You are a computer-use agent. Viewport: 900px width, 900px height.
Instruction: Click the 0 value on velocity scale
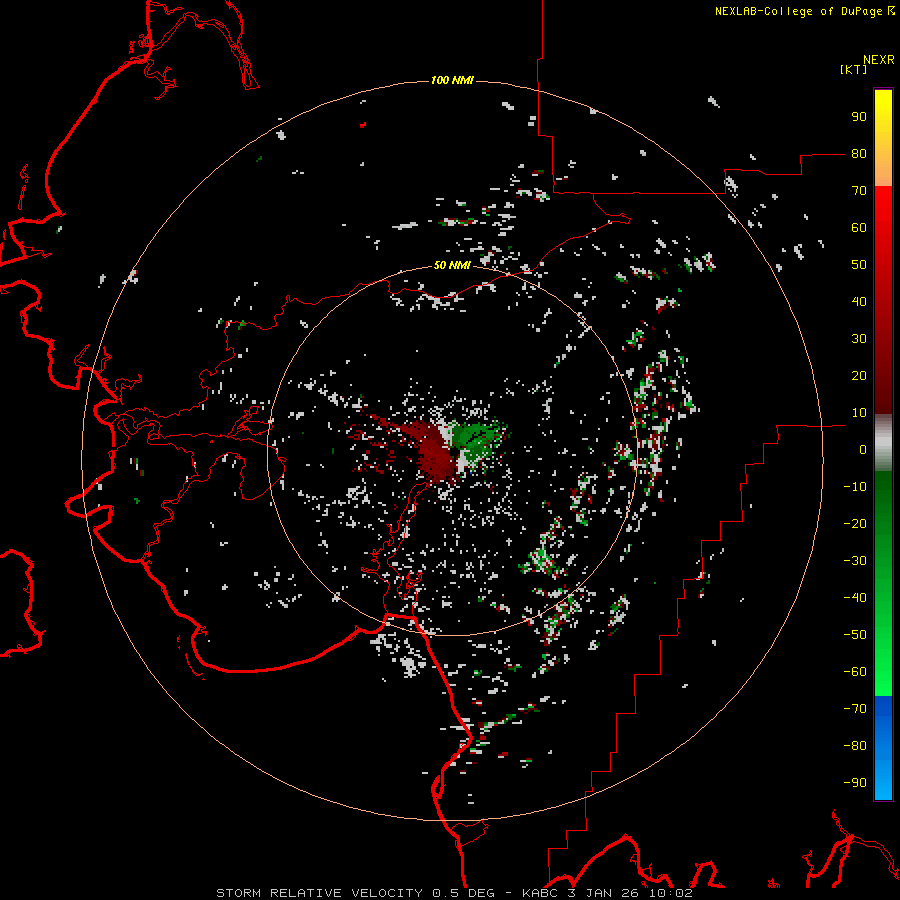coord(863,450)
